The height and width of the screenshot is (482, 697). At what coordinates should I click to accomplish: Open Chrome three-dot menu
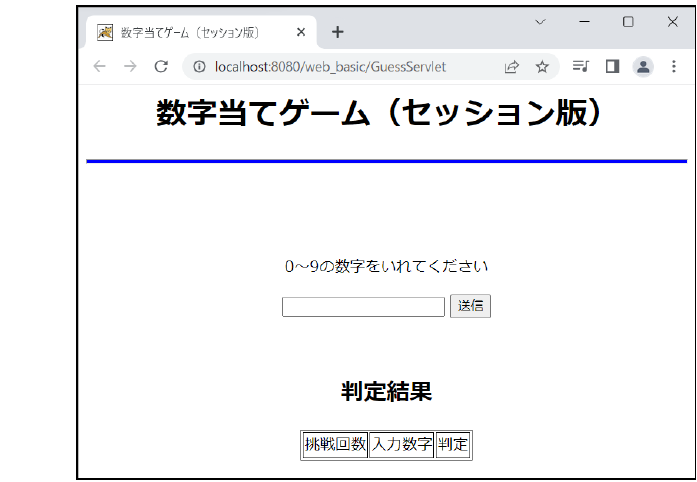[674, 67]
